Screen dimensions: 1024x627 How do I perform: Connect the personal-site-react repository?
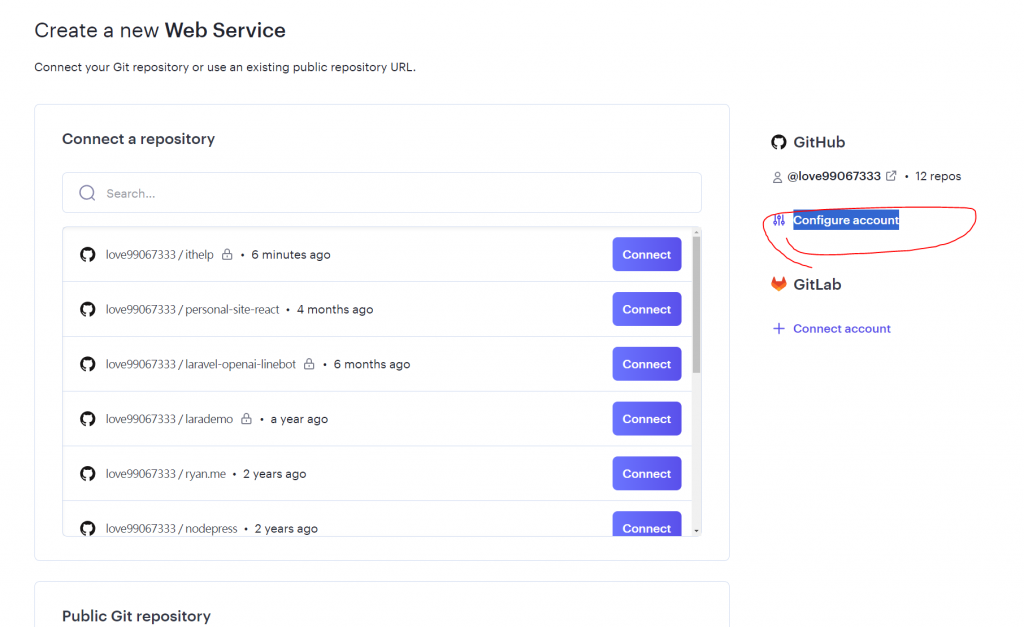tap(646, 309)
